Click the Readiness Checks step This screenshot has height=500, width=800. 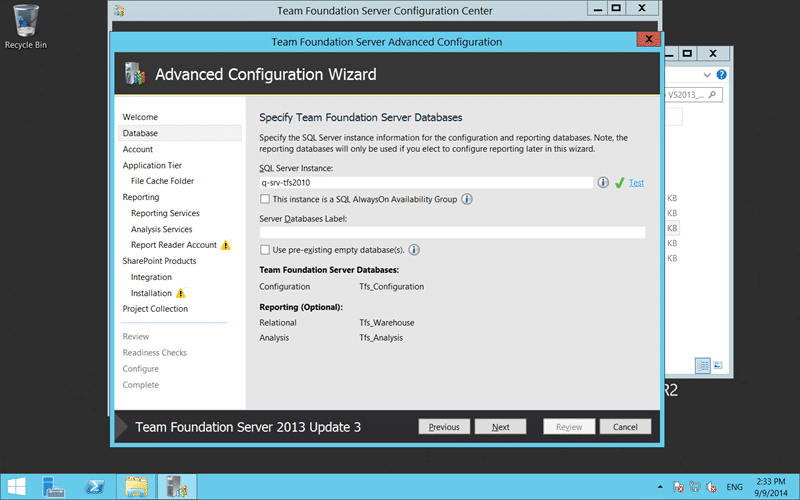point(155,353)
